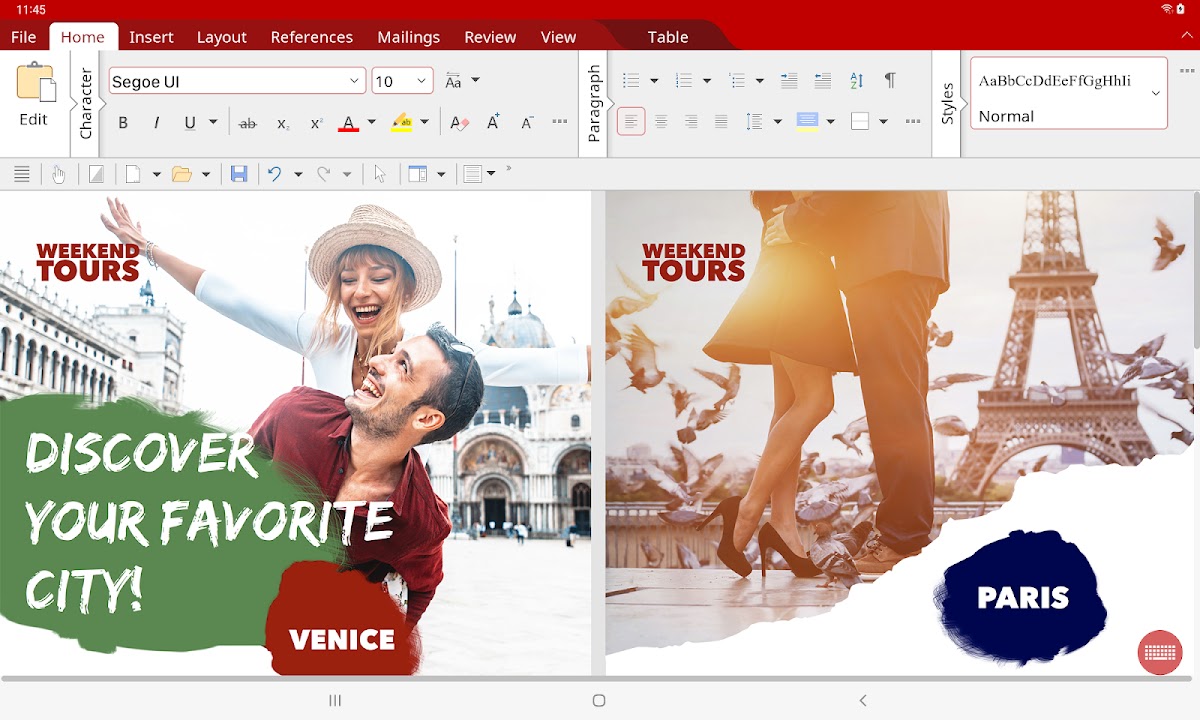Toggle bold formatting
The width and height of the screenshot is (1200, 720).
coord(123,123)
